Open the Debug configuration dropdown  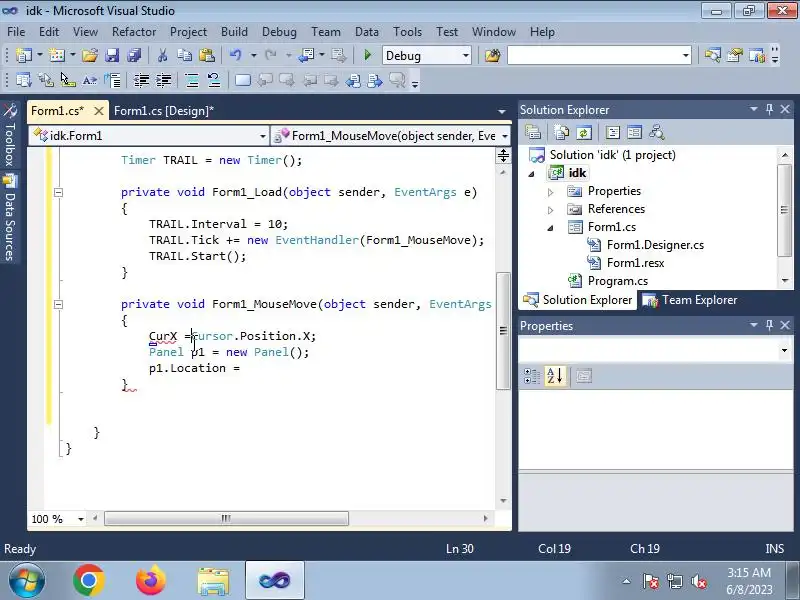pyautogui.click(x=466, y=55)
